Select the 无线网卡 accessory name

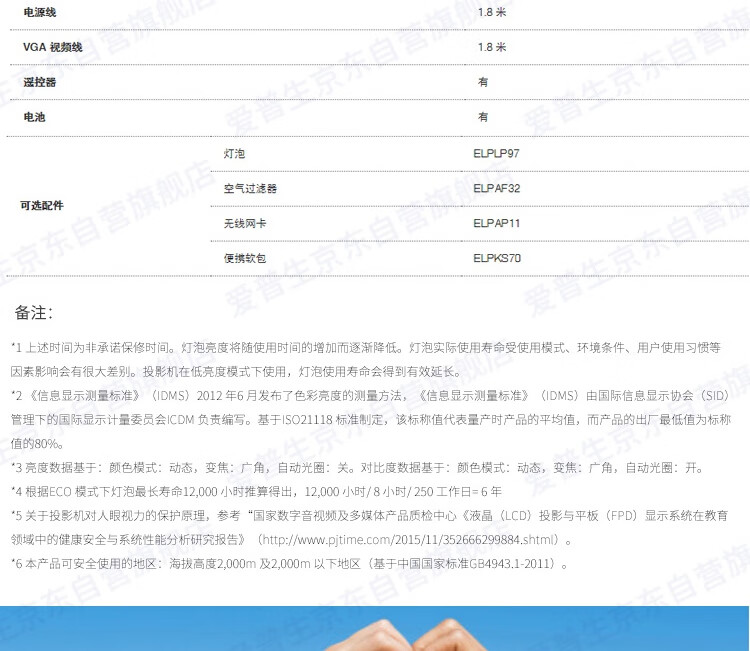(245, 223)
